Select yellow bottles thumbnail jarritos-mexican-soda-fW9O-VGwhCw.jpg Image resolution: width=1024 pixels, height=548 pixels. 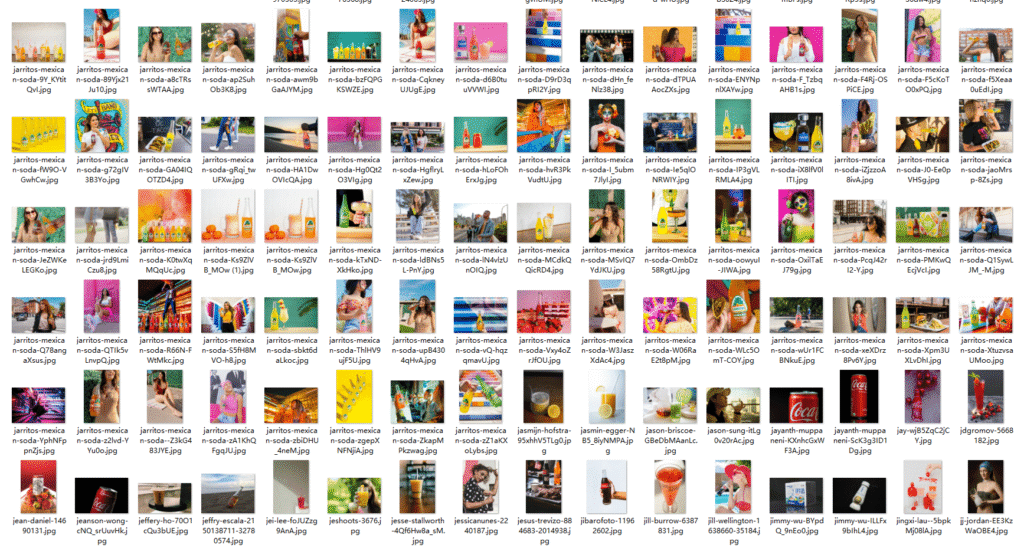[x=39, y=134]
